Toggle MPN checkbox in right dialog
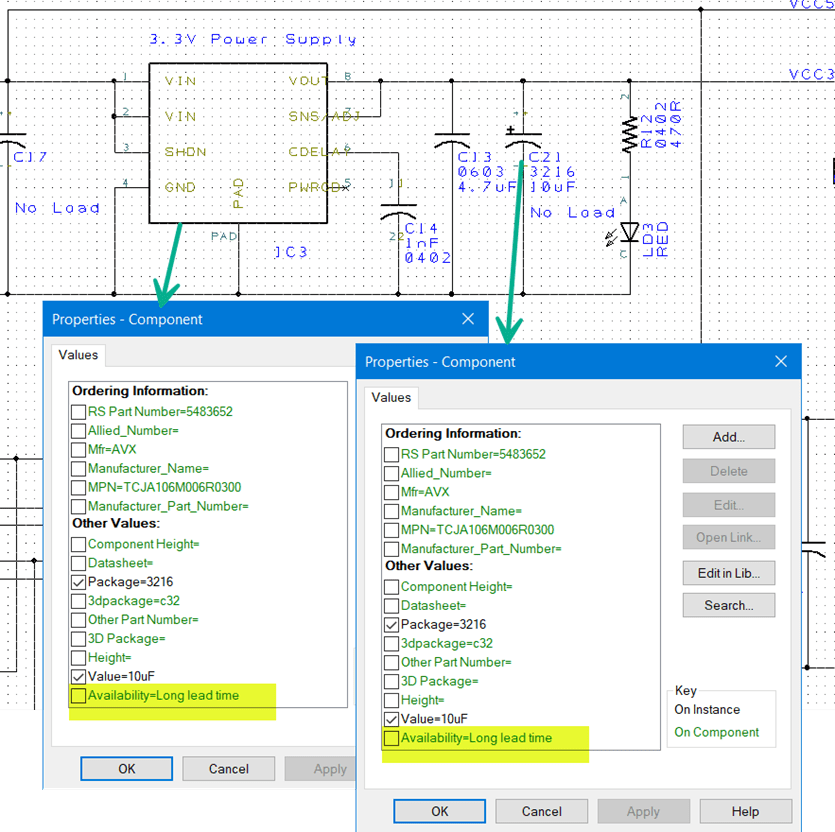The width and height of the screenshot is (835, 832). coord(391,530)
